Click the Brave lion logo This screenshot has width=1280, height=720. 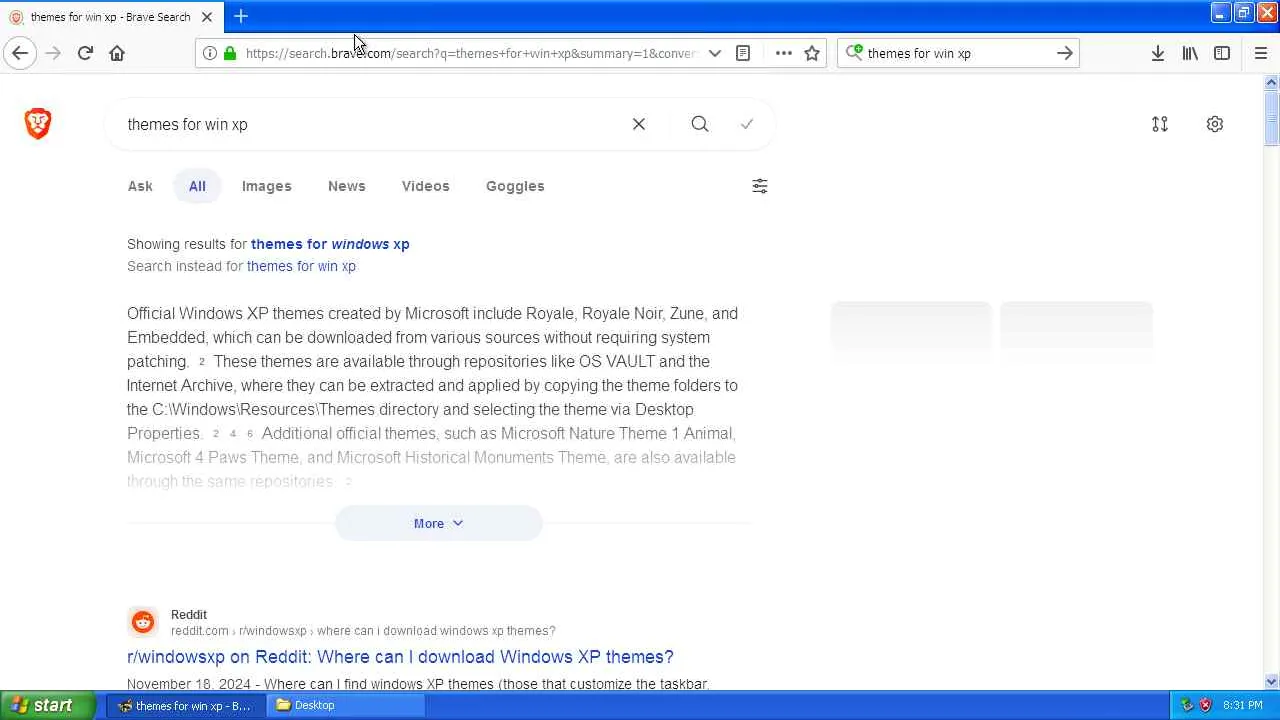(x=38, y=123)
